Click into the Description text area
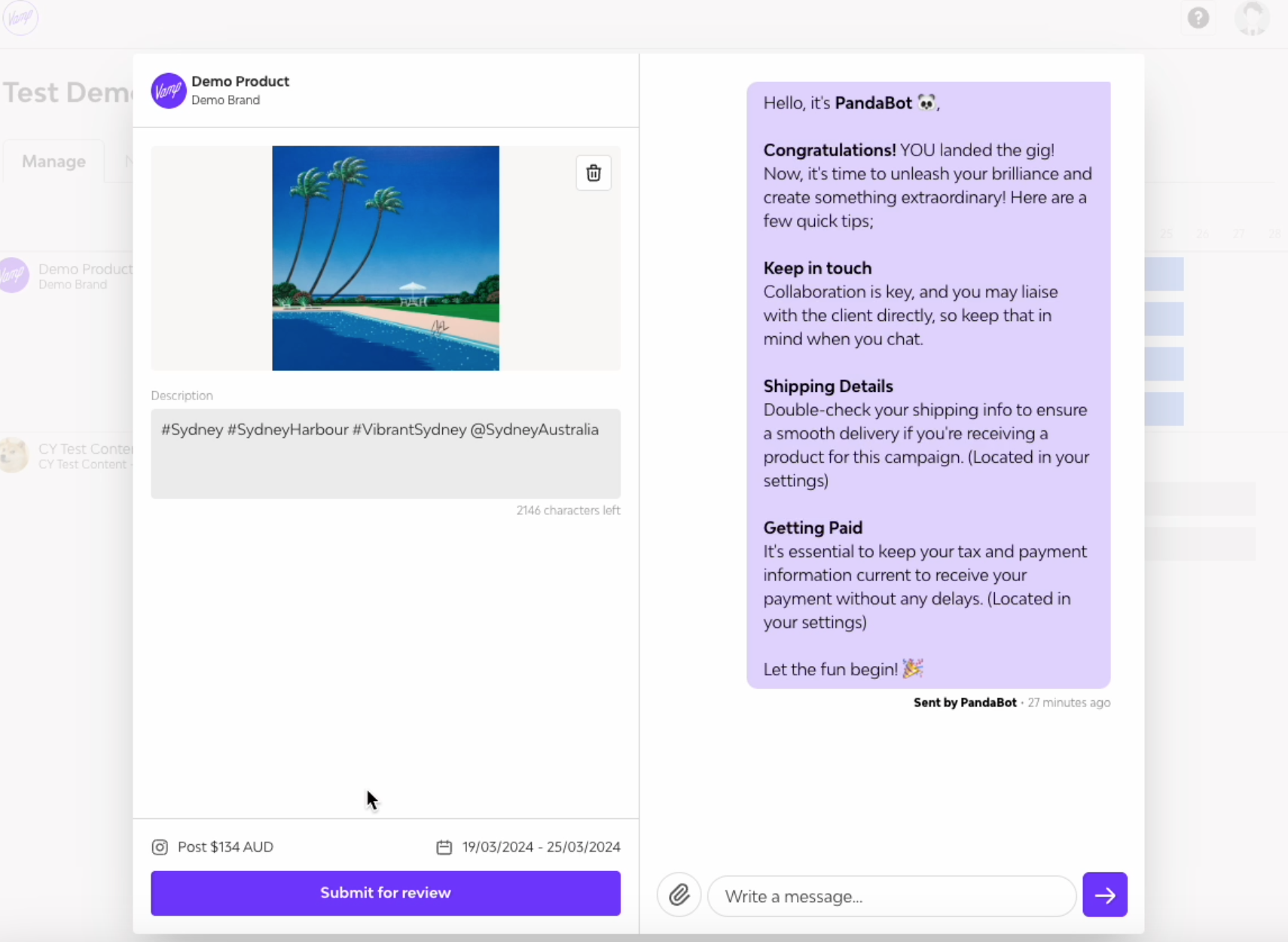This screenshot has height=942, width=1288. click(386, 454)
